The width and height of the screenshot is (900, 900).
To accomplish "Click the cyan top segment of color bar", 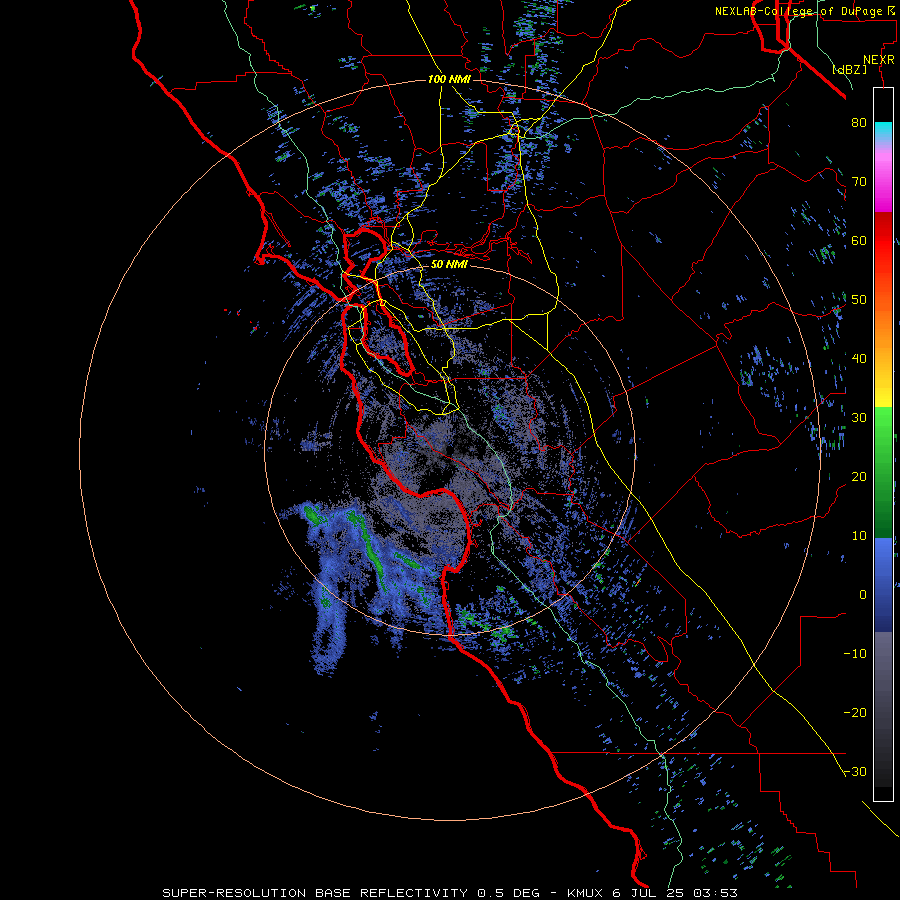I will (x=883, y=131).
